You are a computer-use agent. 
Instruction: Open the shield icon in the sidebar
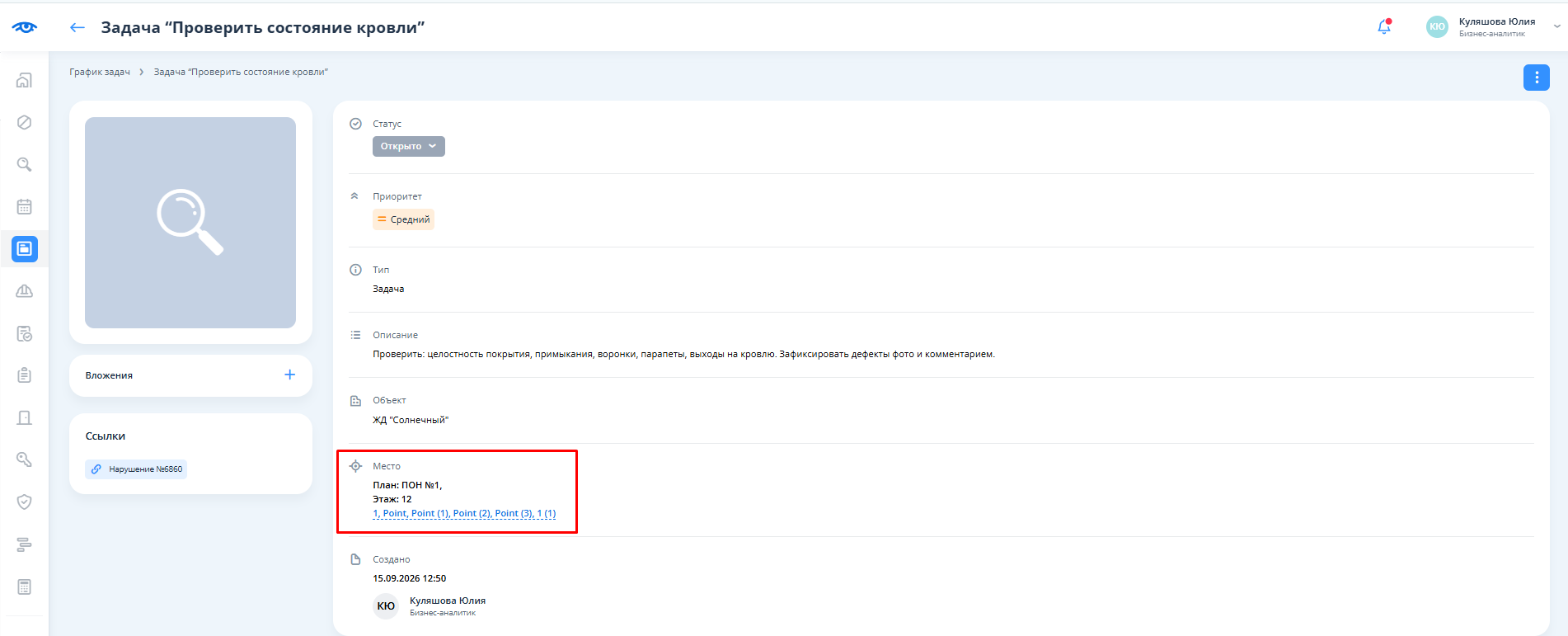click(25, 502)
